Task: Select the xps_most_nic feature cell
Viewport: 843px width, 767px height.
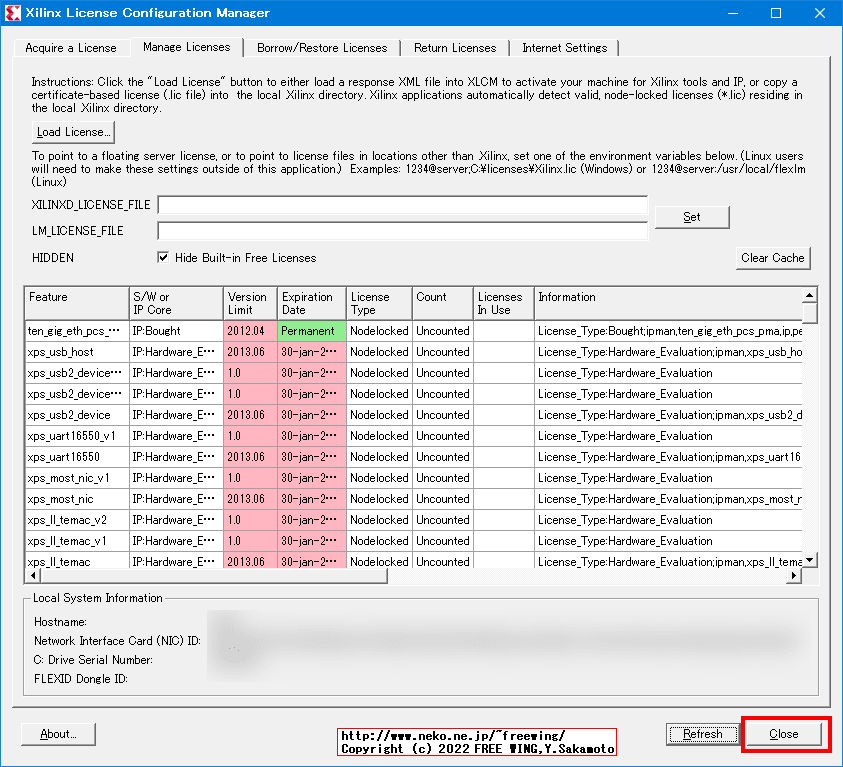Action: pos(77,499)
